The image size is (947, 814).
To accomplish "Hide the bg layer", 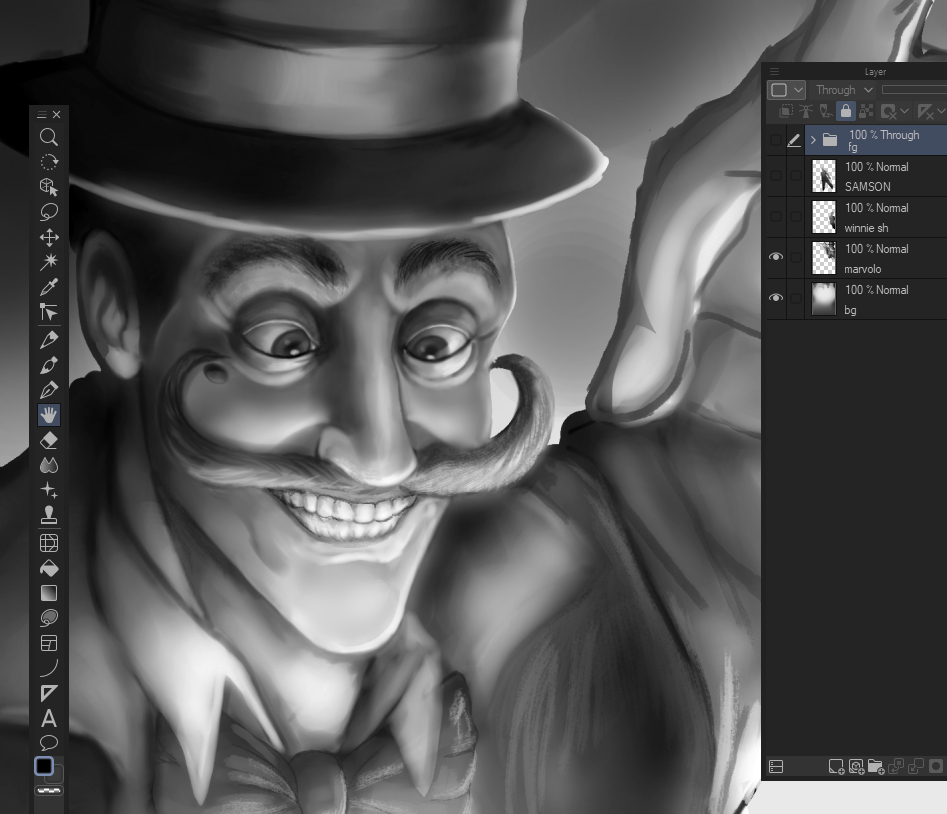I will point(776,298).
